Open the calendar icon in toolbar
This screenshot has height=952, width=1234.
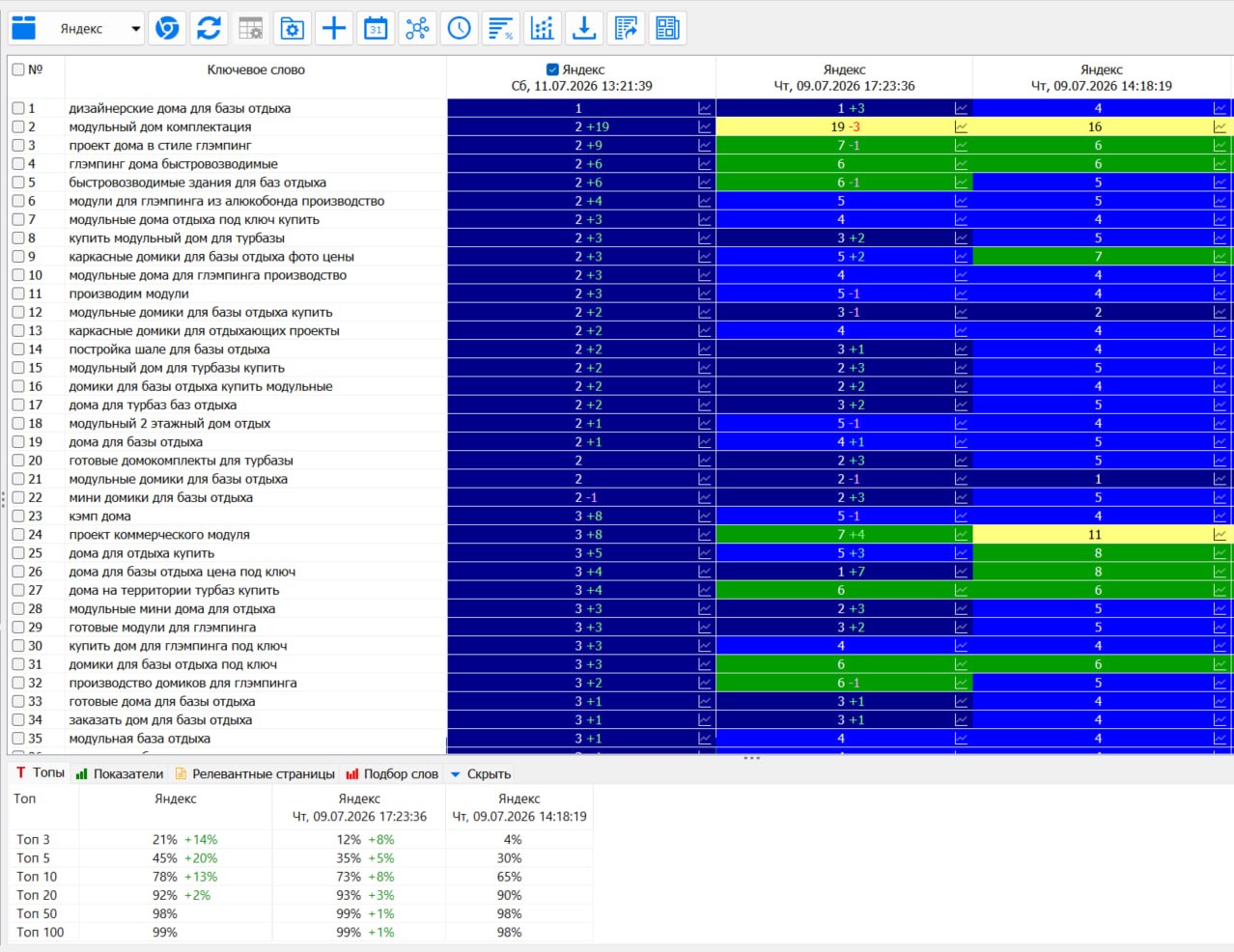376,28
